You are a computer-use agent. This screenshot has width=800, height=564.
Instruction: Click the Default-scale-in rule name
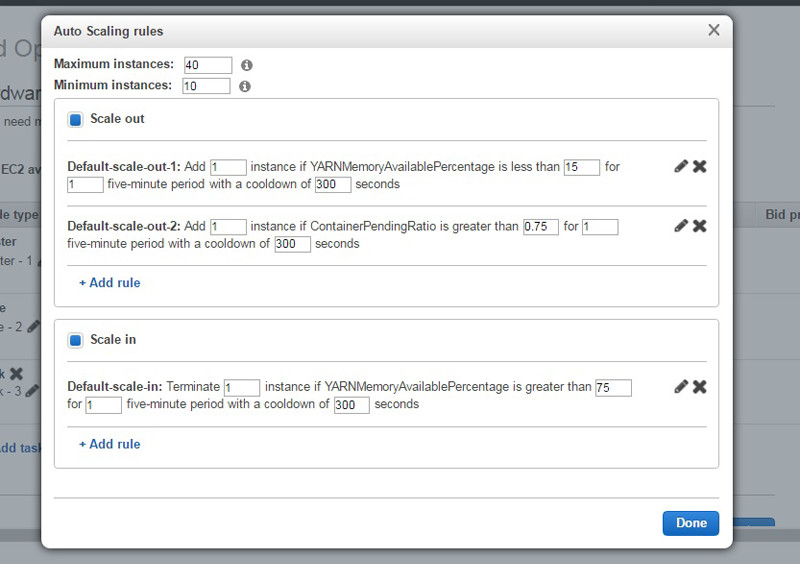(x=115, y=387)
